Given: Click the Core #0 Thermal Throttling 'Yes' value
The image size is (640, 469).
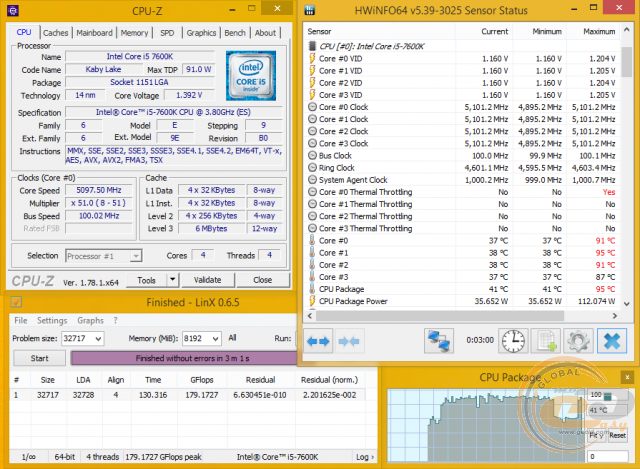Looking at the screenshot, I should 609,192.
